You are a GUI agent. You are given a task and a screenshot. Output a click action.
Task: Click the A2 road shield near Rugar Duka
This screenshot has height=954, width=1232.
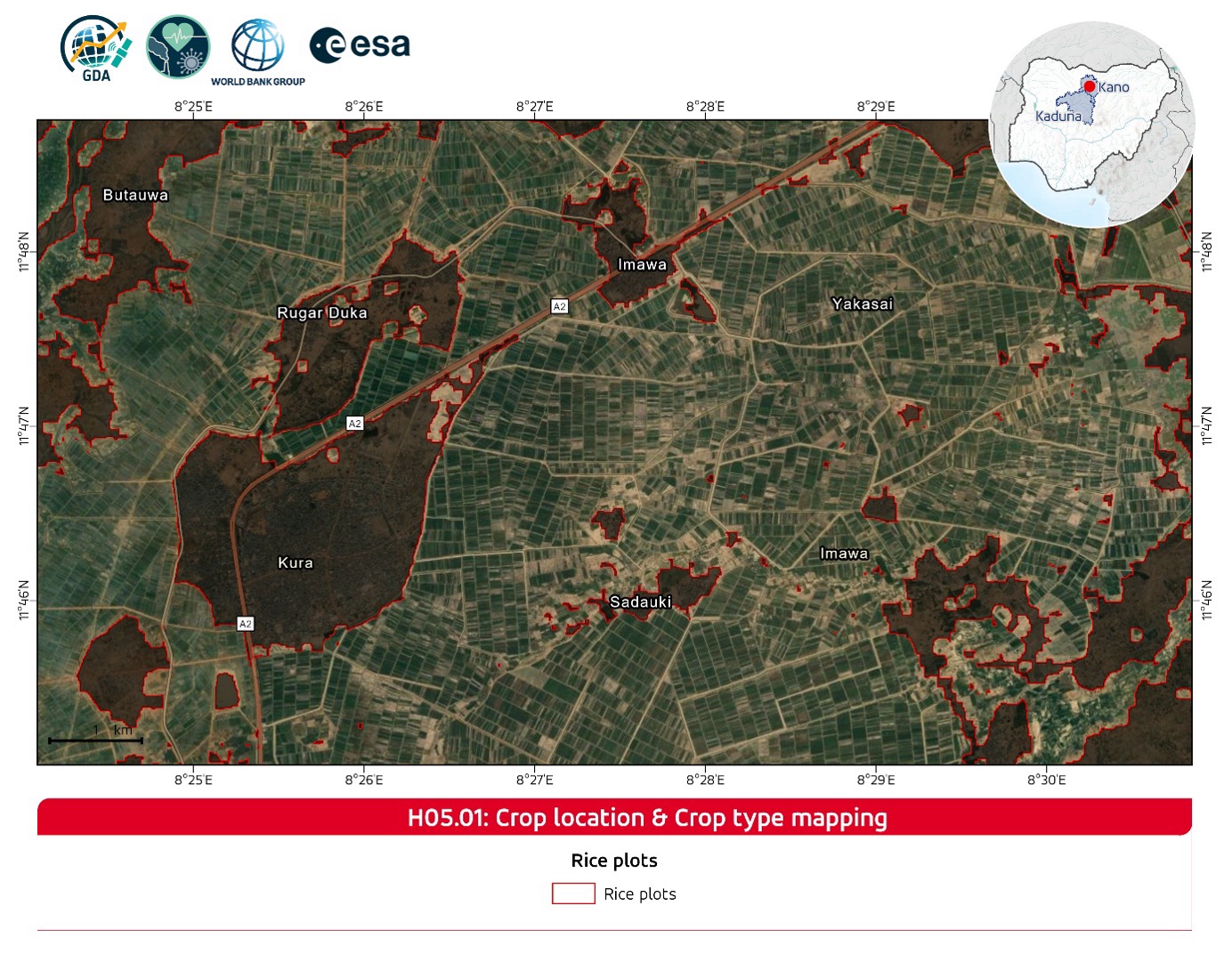[x=354, y=424]
